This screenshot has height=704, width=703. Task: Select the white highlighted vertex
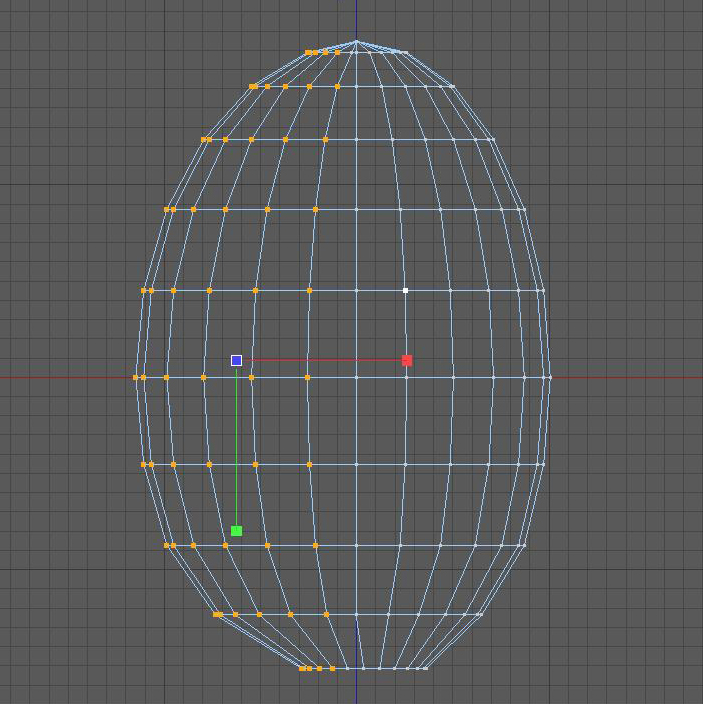click(405, 290)
